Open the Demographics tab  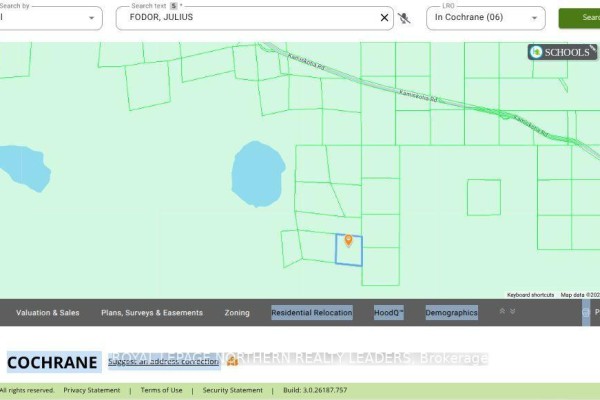tap(452, 313)
